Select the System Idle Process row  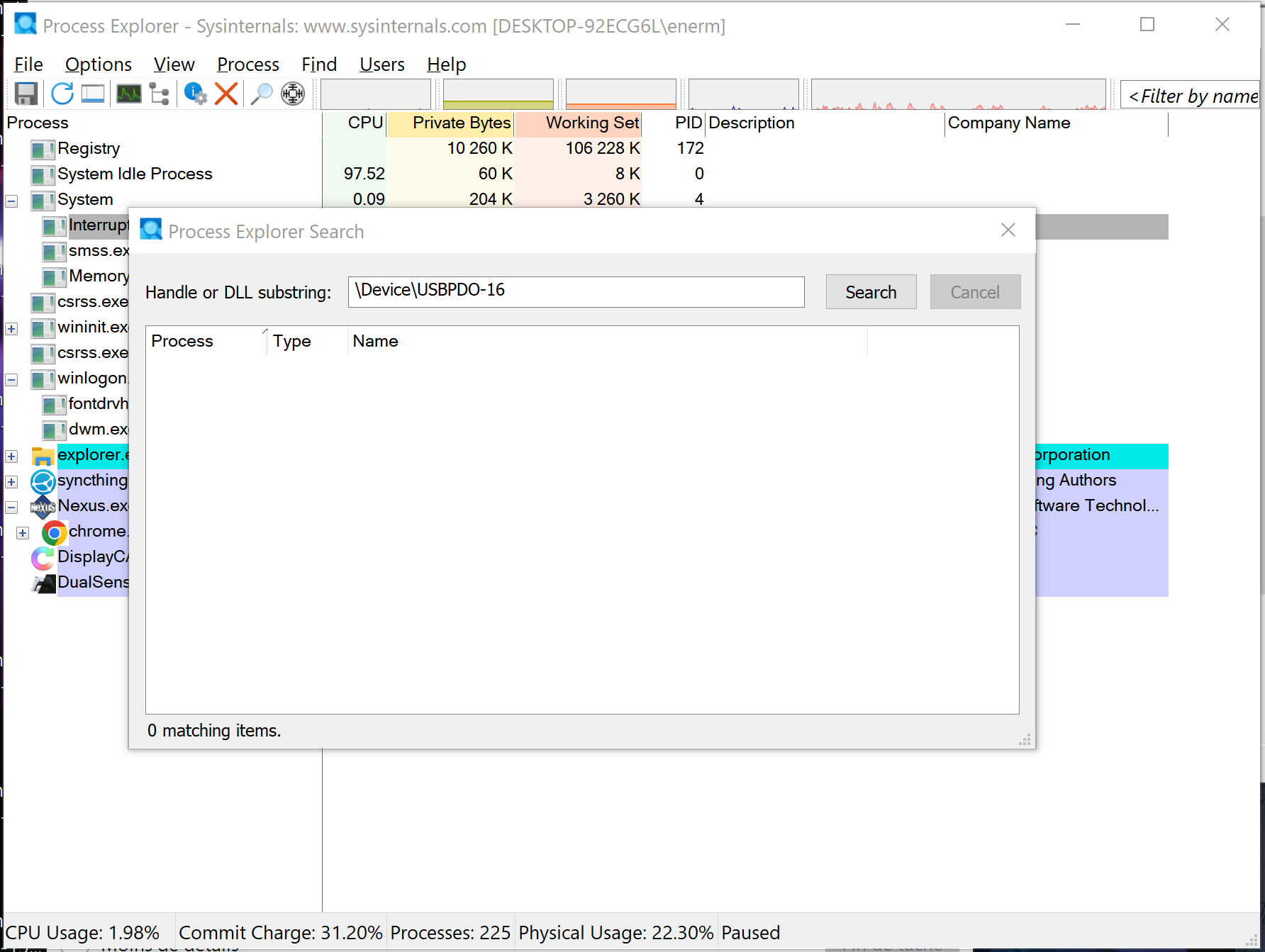586,174
